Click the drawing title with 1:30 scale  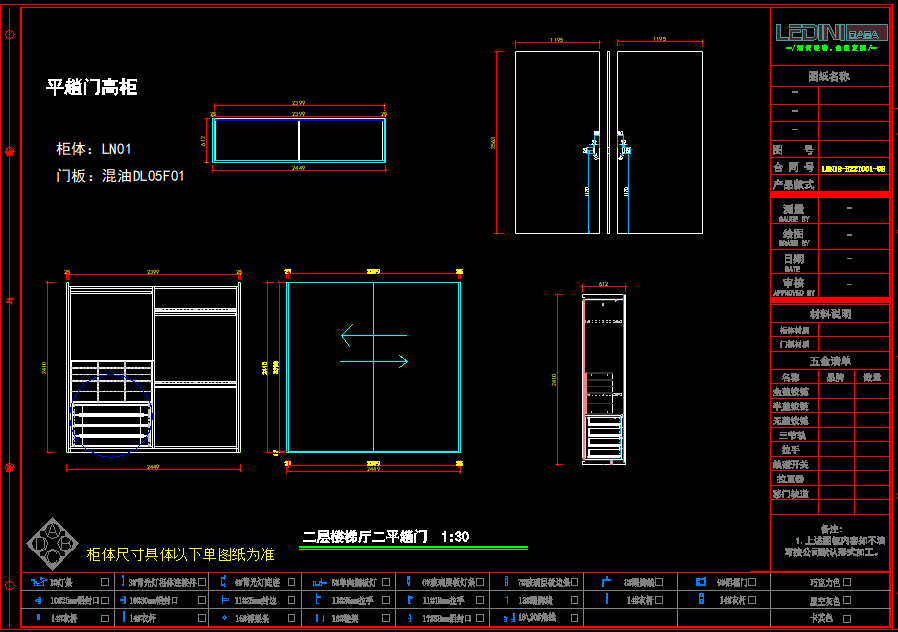tap(386, 537)
